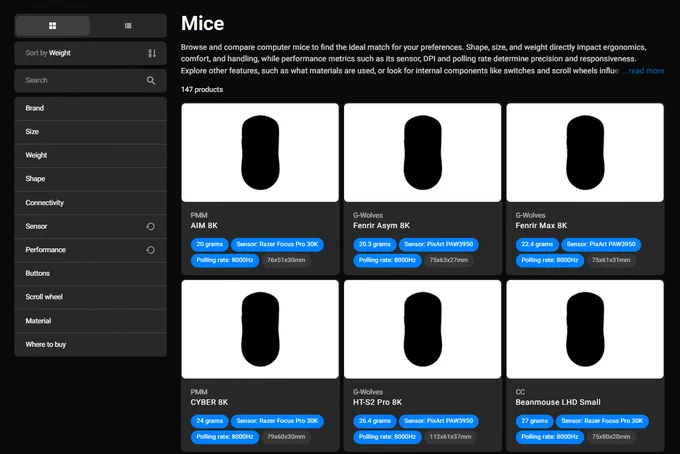
Task: Expand the Where to buy filter
Action: (x=90, y=344)
